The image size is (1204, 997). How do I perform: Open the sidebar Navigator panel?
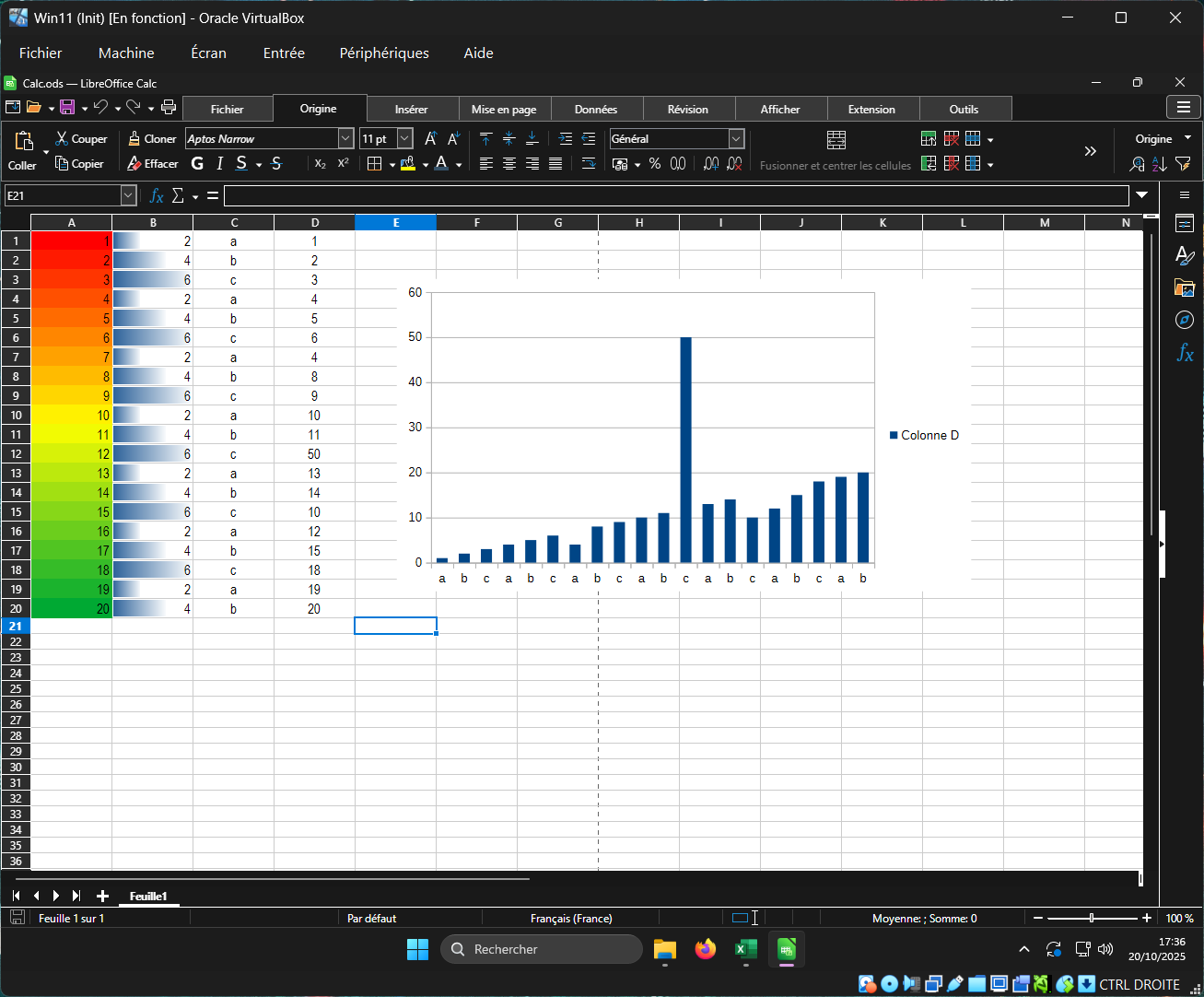point(1184,320)
